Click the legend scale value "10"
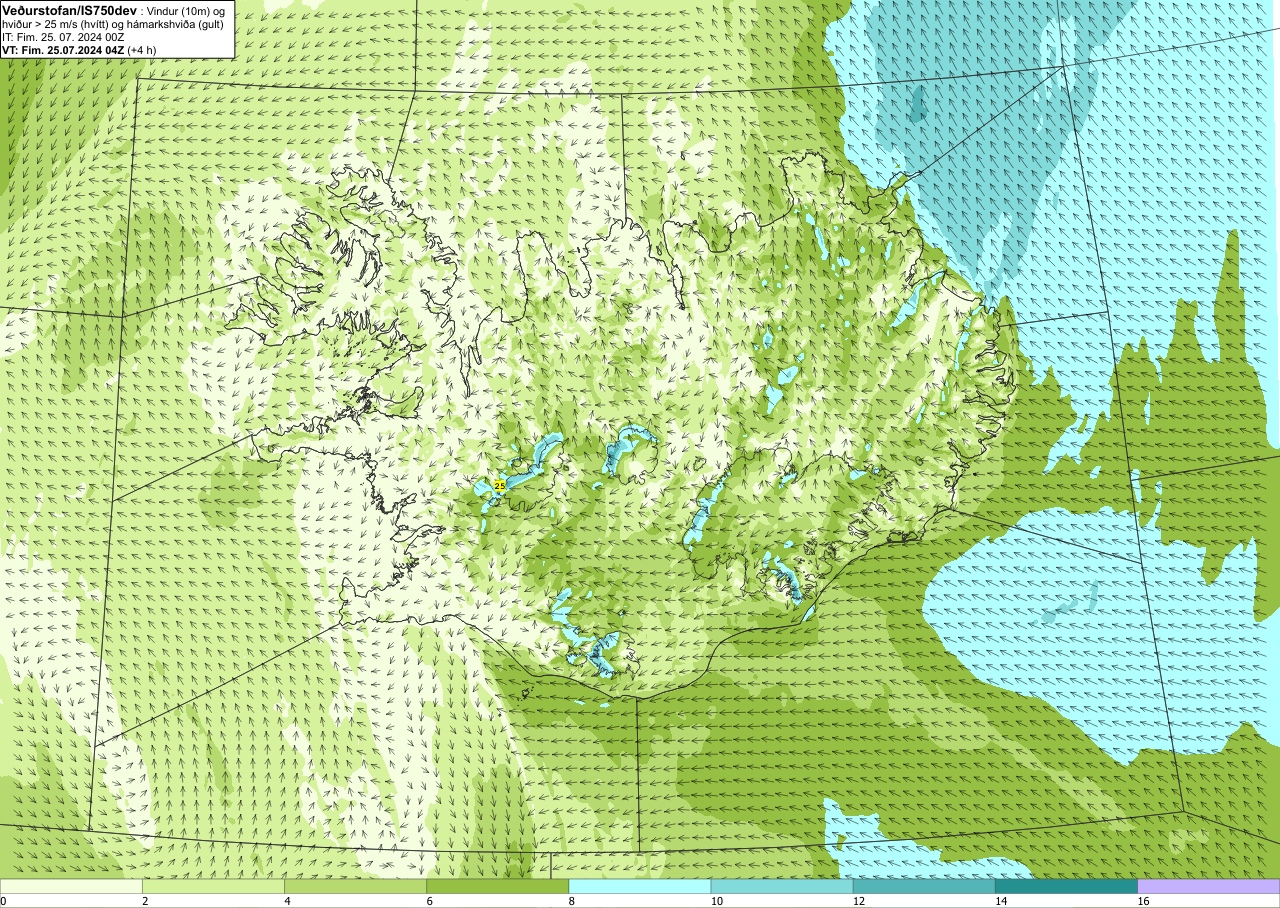 click(716, 901)
